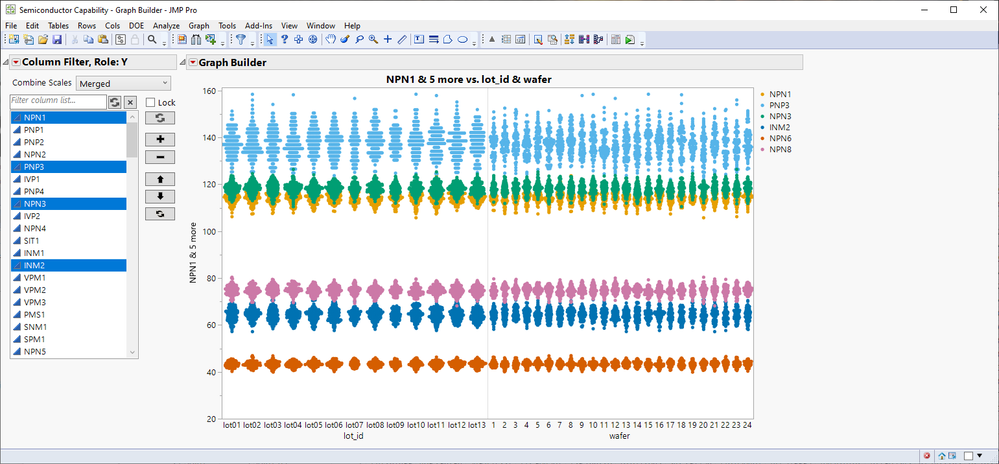The height and width of the screenshot is (464, 999).
Task: Enable the Lock checkbox
Action: point(151,102)
